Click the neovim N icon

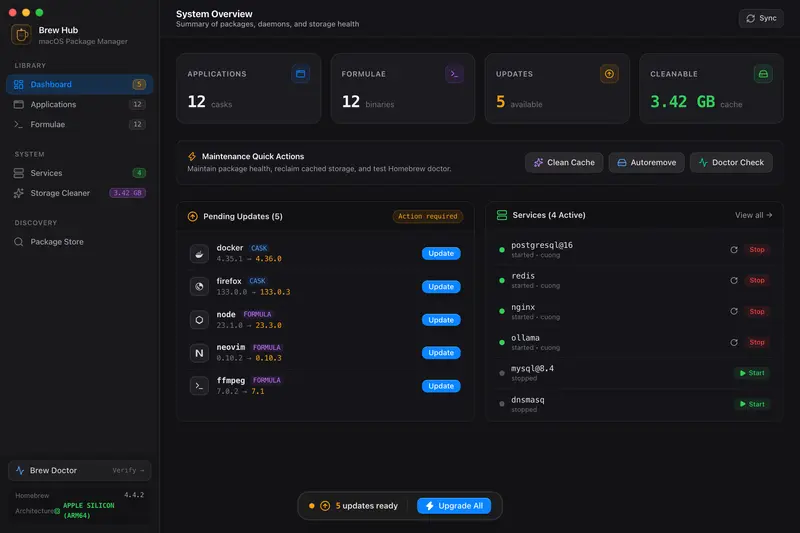[199, 353]
